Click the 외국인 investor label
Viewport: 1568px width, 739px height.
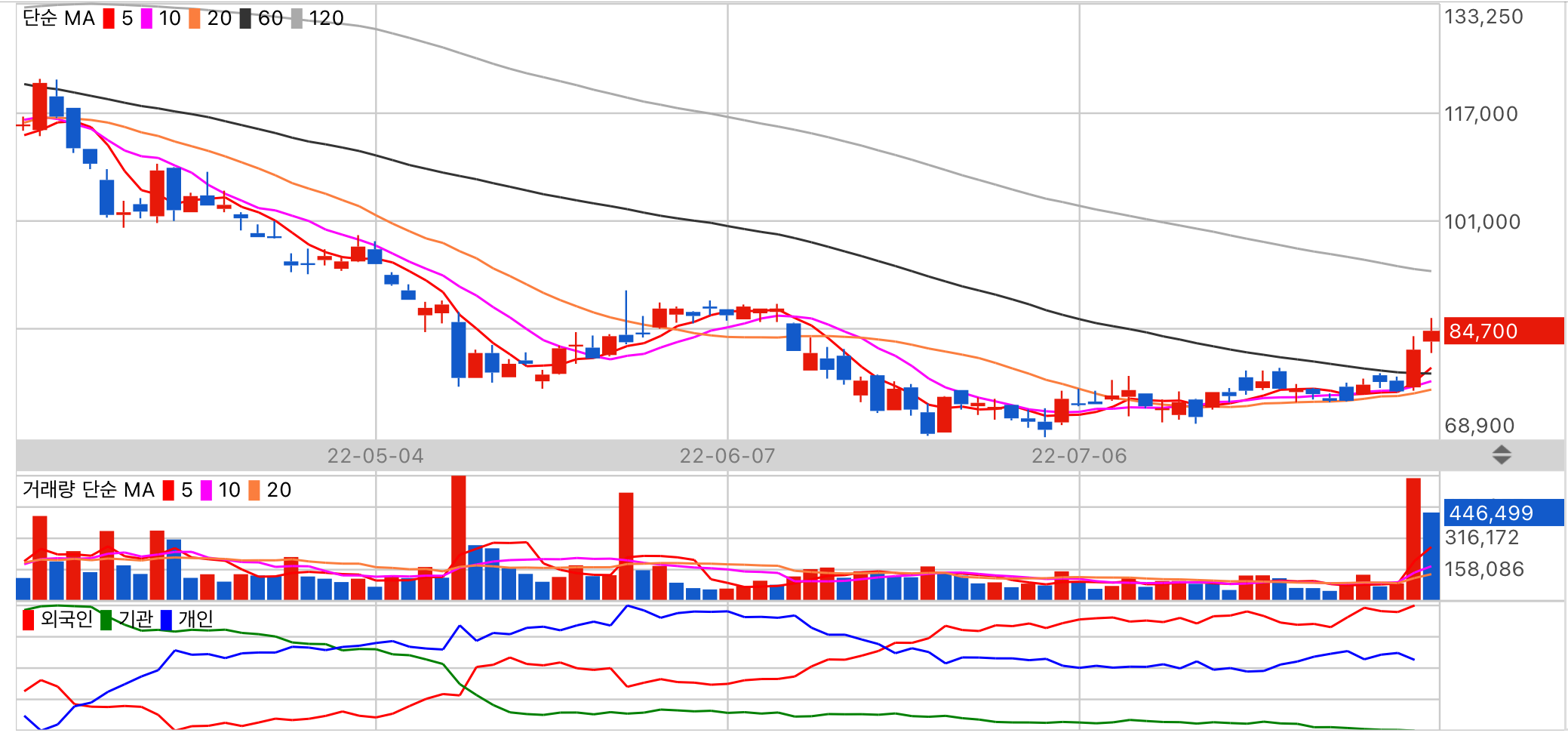tap(66, 619)
